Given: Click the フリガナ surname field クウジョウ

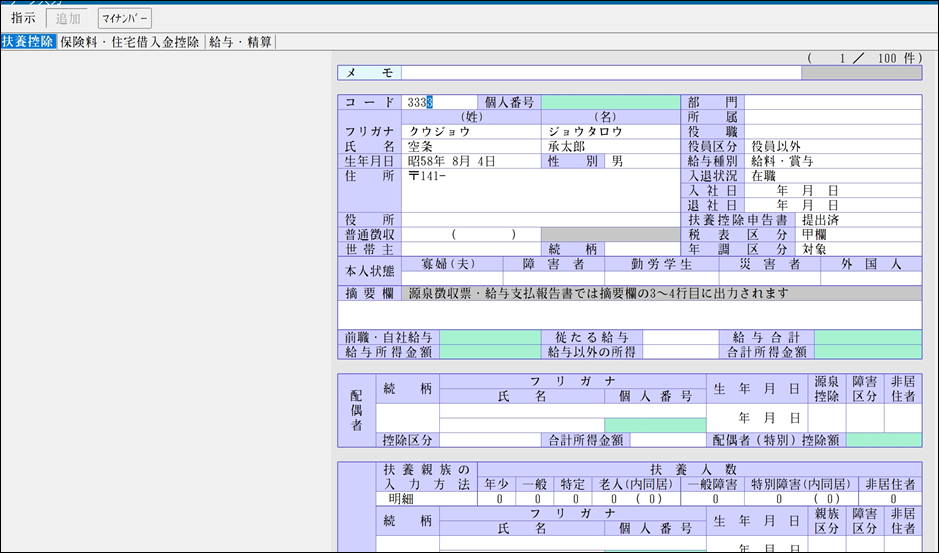Looking at the screenshot, I should pos(471,132).
